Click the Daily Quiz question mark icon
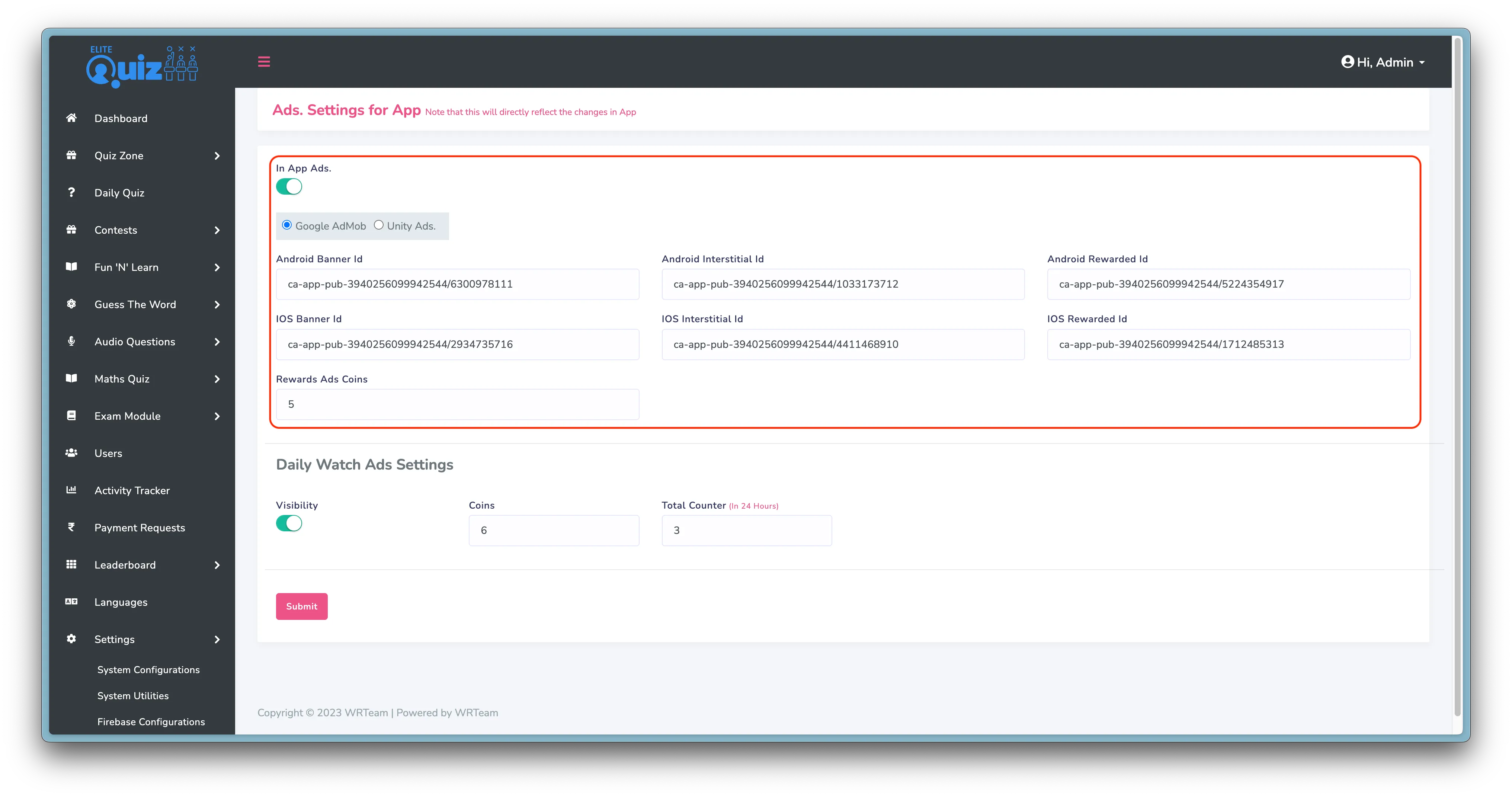 click(71, 192)
